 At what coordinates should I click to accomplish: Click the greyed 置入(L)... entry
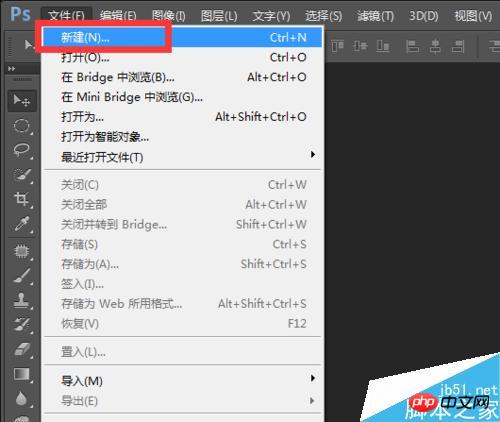point(182,352)
